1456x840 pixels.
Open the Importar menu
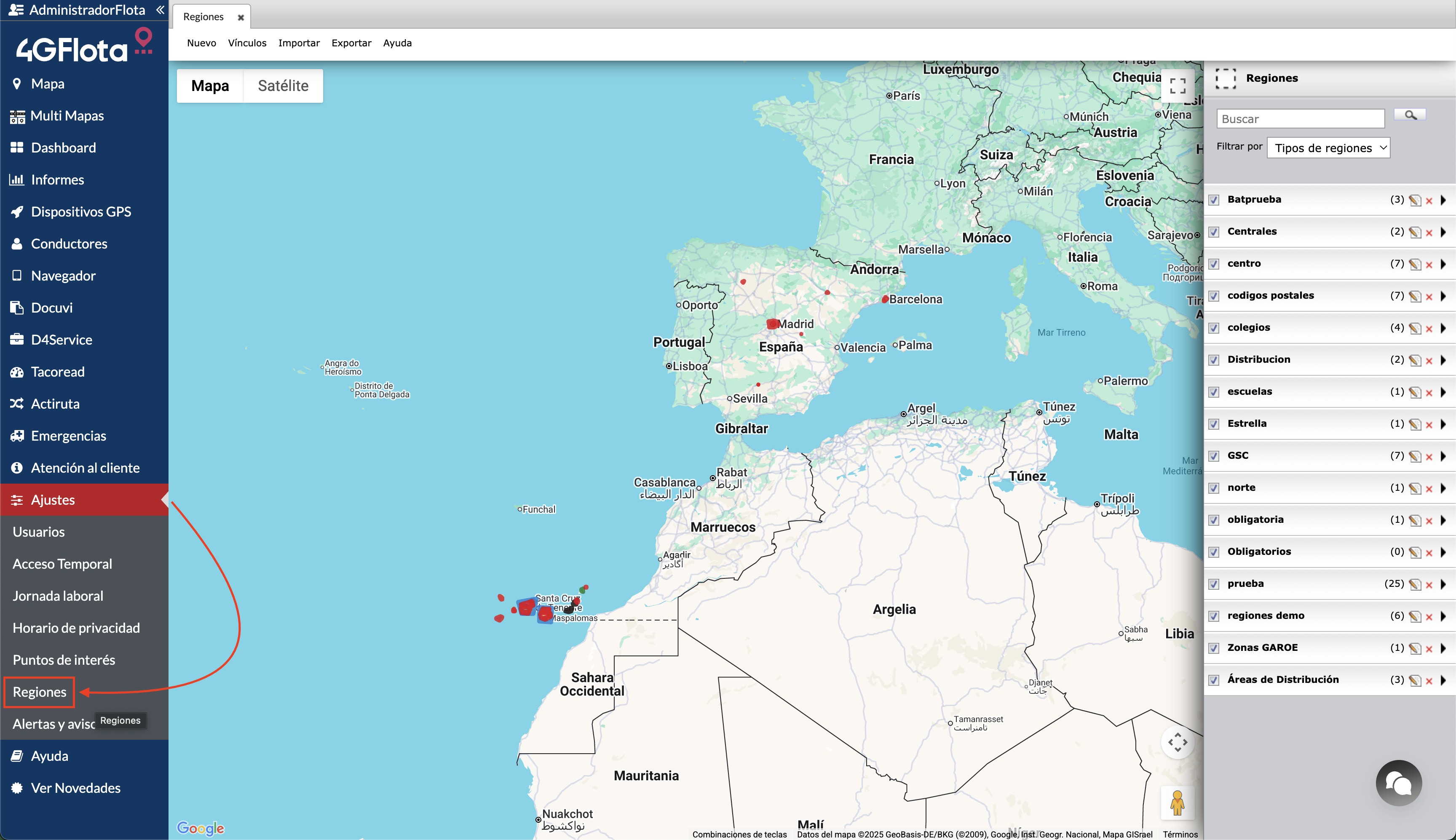(x=299, y=43)
